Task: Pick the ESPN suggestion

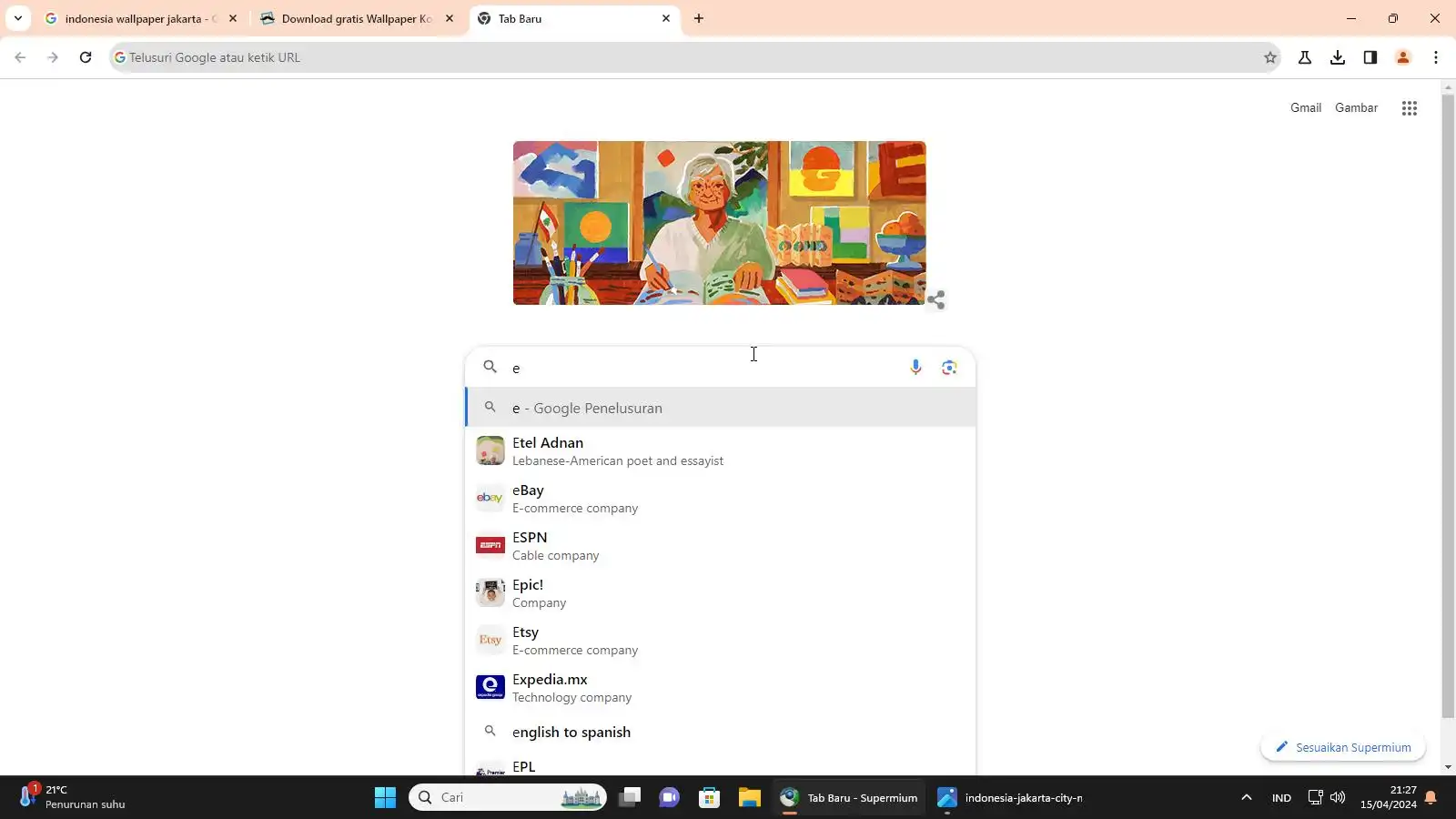Action: click(x=720, y=545)
